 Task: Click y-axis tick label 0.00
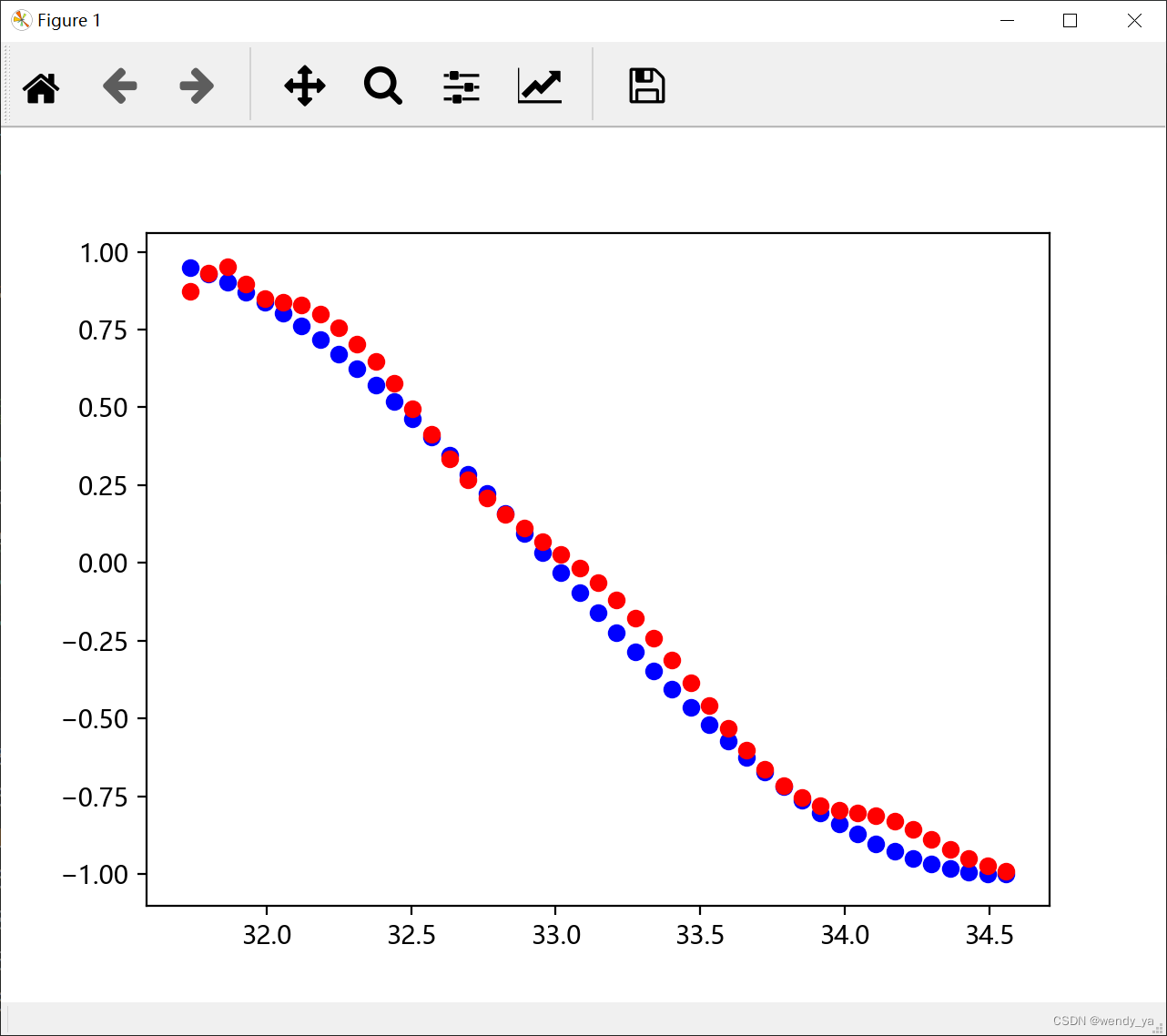click(104, 564)
